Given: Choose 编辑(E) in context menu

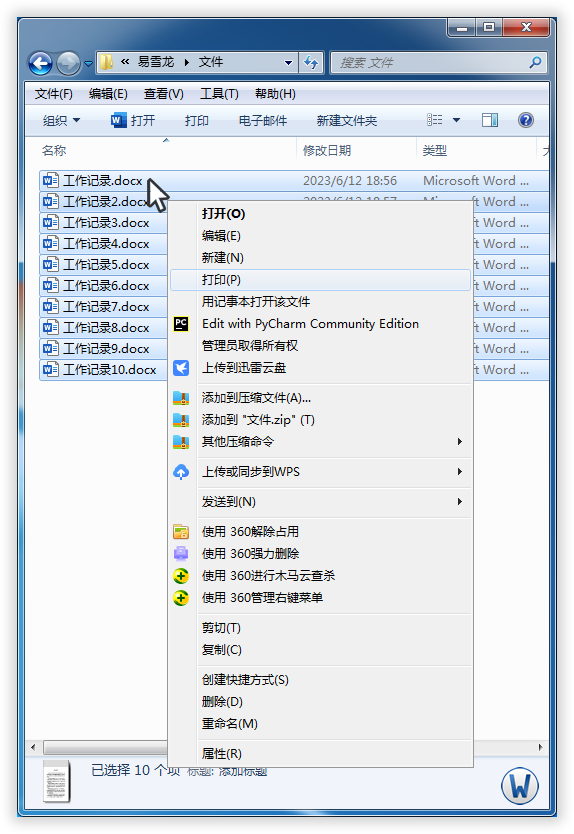Looking at the screenshot, I should pos(320,236).
